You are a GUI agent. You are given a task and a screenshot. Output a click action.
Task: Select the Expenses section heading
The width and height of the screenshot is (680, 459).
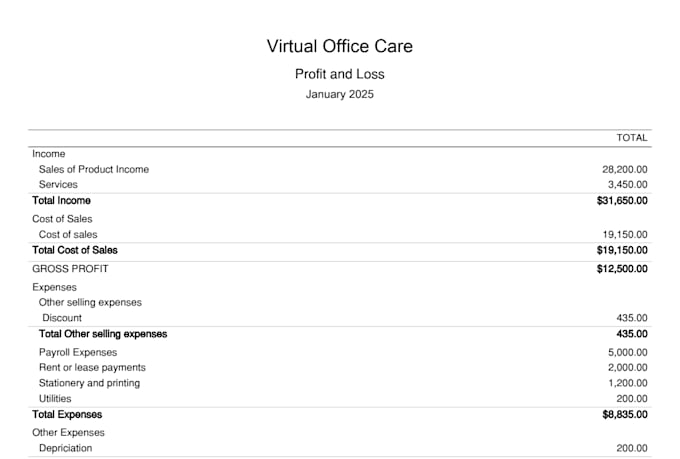tap(54, 287)
